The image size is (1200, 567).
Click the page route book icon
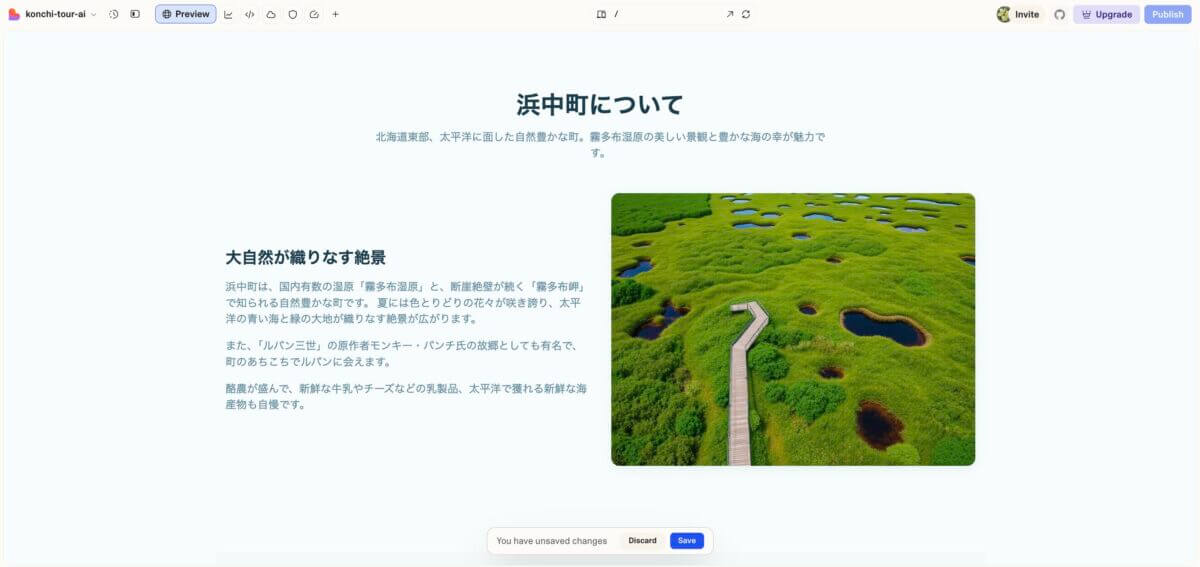click(x=601, y=14)
